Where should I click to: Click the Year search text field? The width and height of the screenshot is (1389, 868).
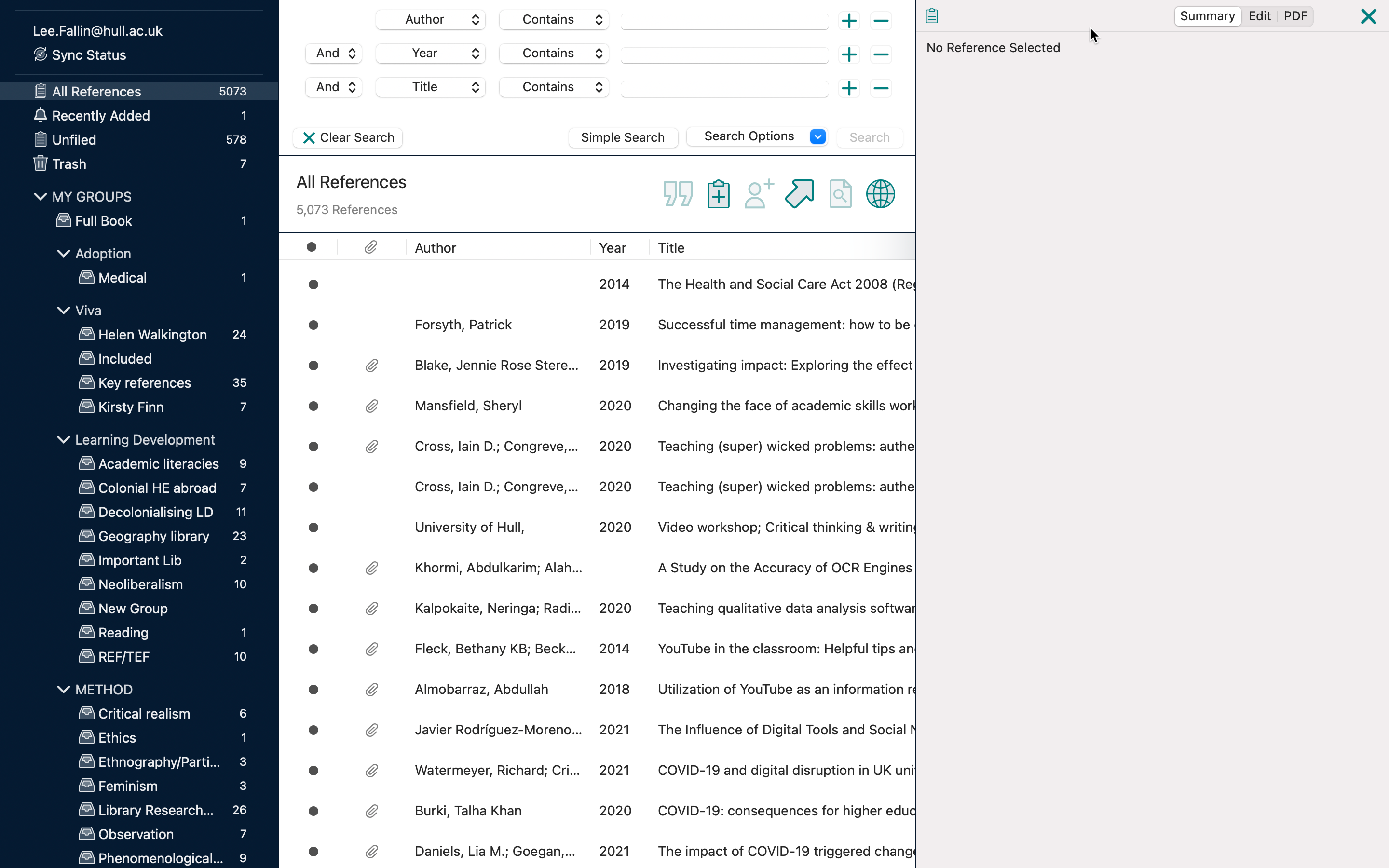724,55
